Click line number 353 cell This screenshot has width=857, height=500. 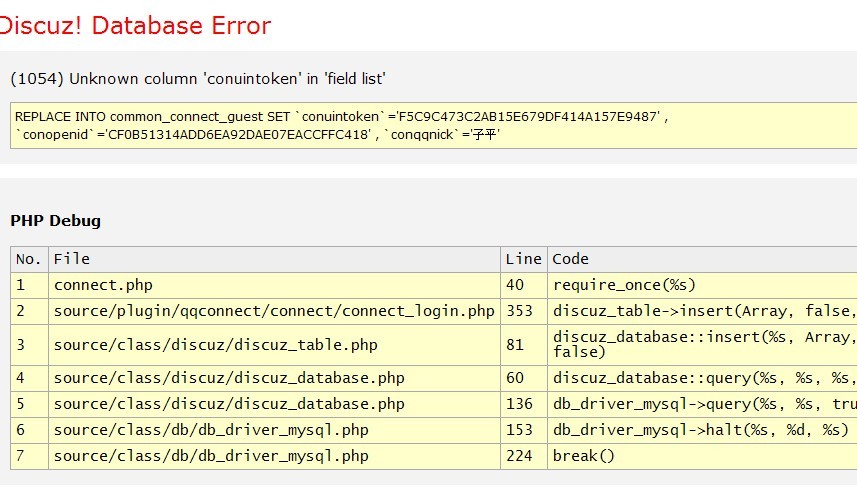[x=519, y=311]
